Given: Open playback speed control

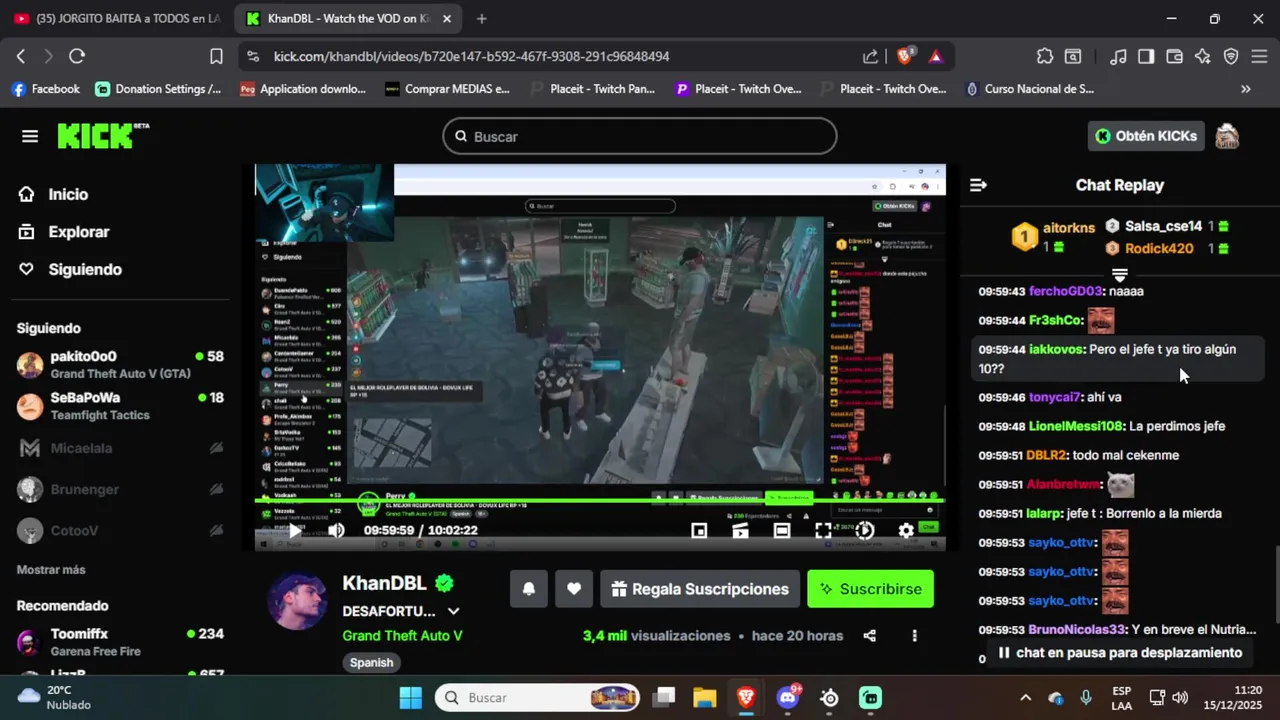Looking at the screenshot, I should [865, 531].
